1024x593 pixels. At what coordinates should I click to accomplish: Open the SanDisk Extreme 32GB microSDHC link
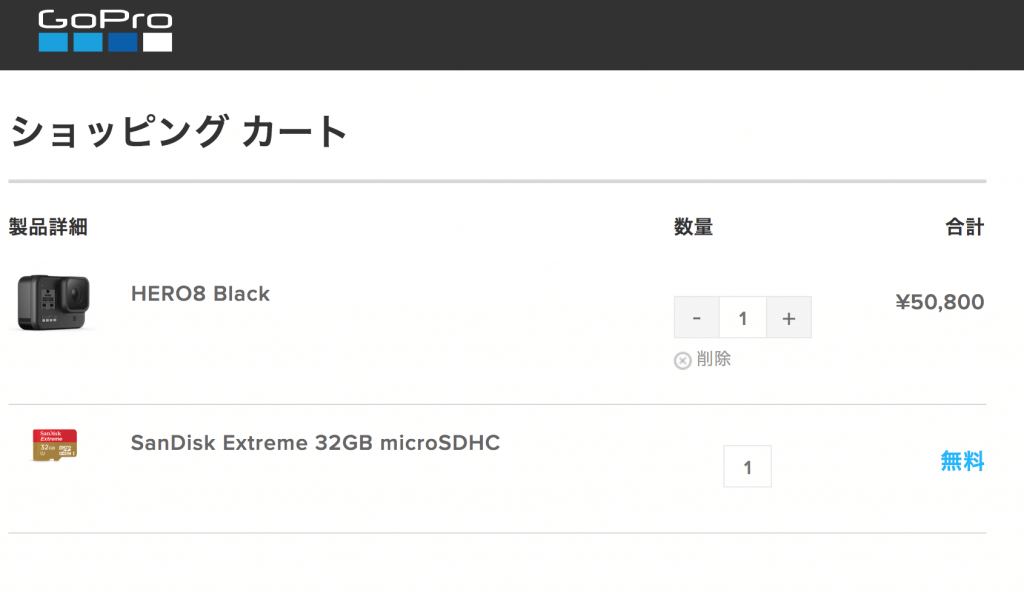tap(315, 443)
